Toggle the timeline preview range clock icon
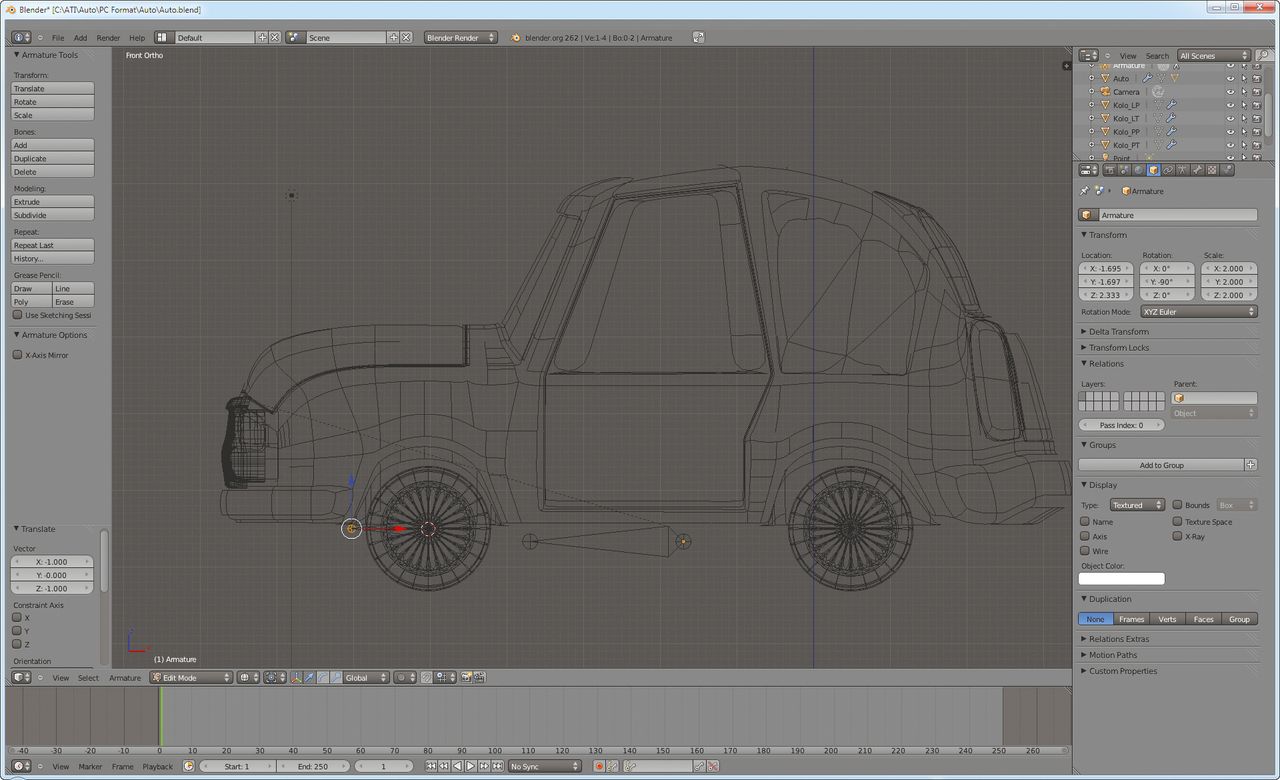Image resolution: width=1280 pixels, height=780 pixels. click(x=188, y=766)
